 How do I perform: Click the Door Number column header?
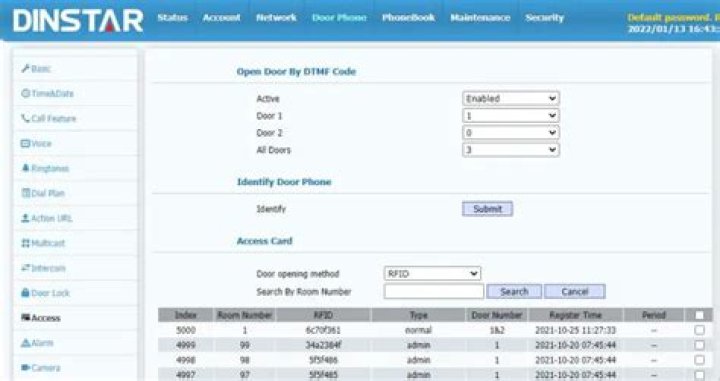(x=497, y=315)
